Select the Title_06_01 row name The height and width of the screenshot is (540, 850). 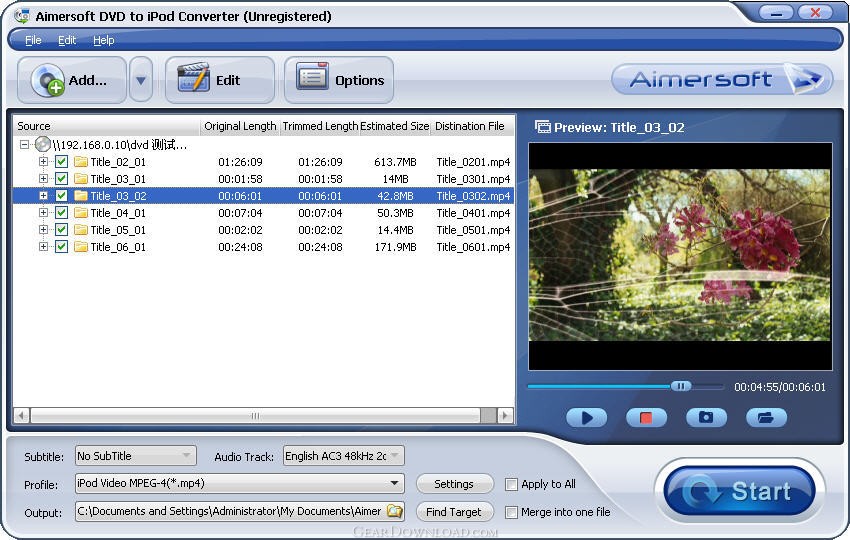tap(118, 247)
